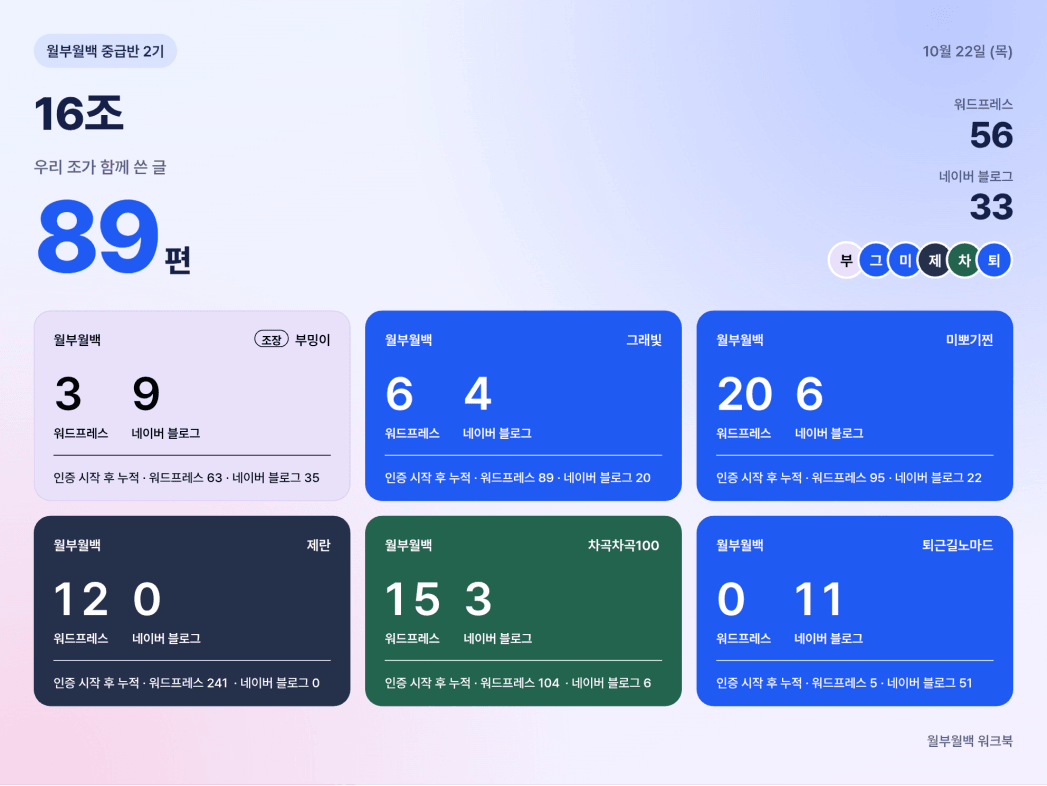
Task: Click the dark navy 제 avatar circle
Action: (935, 260)
